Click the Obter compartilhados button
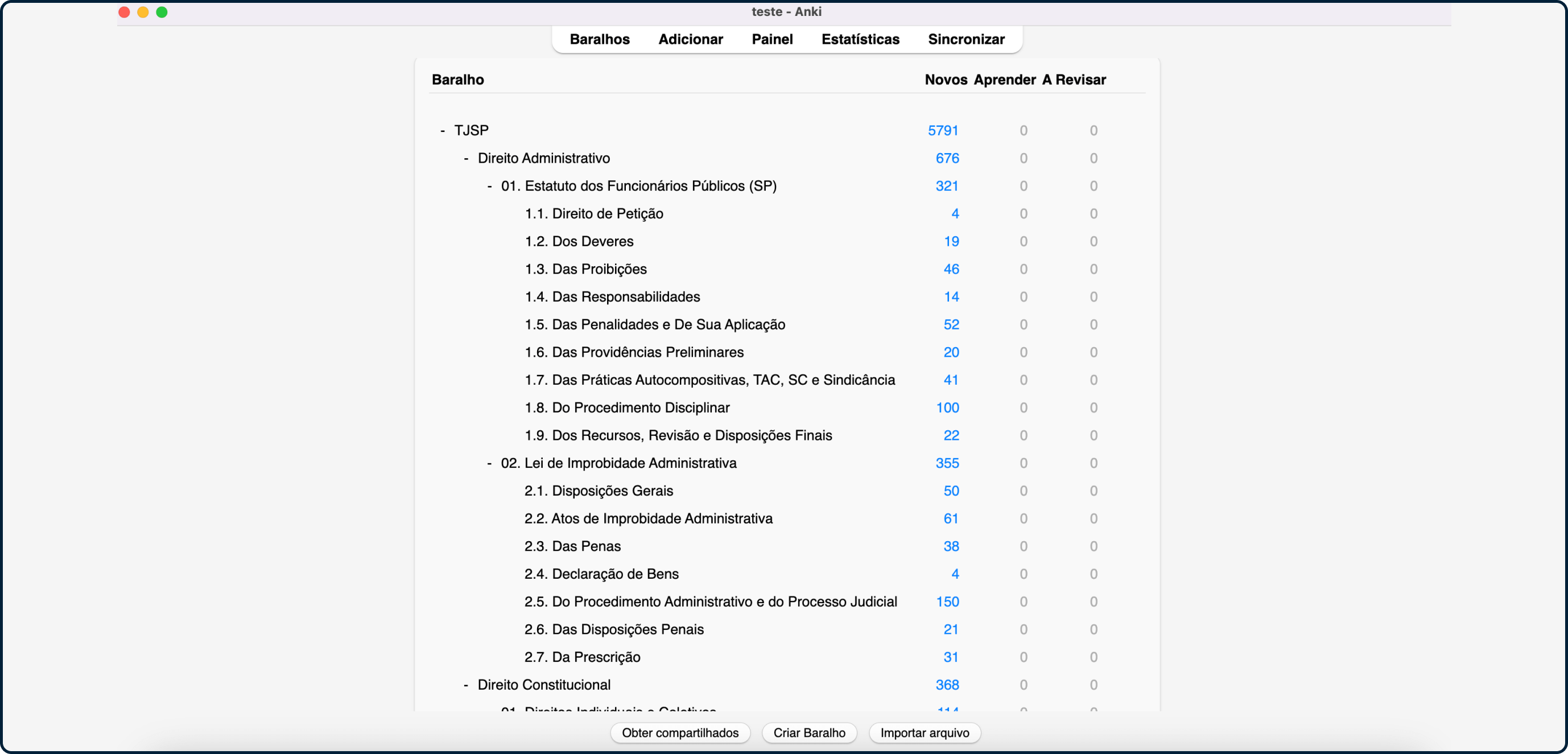Screen dimensions: 1568x754 (x=680, y=733)
